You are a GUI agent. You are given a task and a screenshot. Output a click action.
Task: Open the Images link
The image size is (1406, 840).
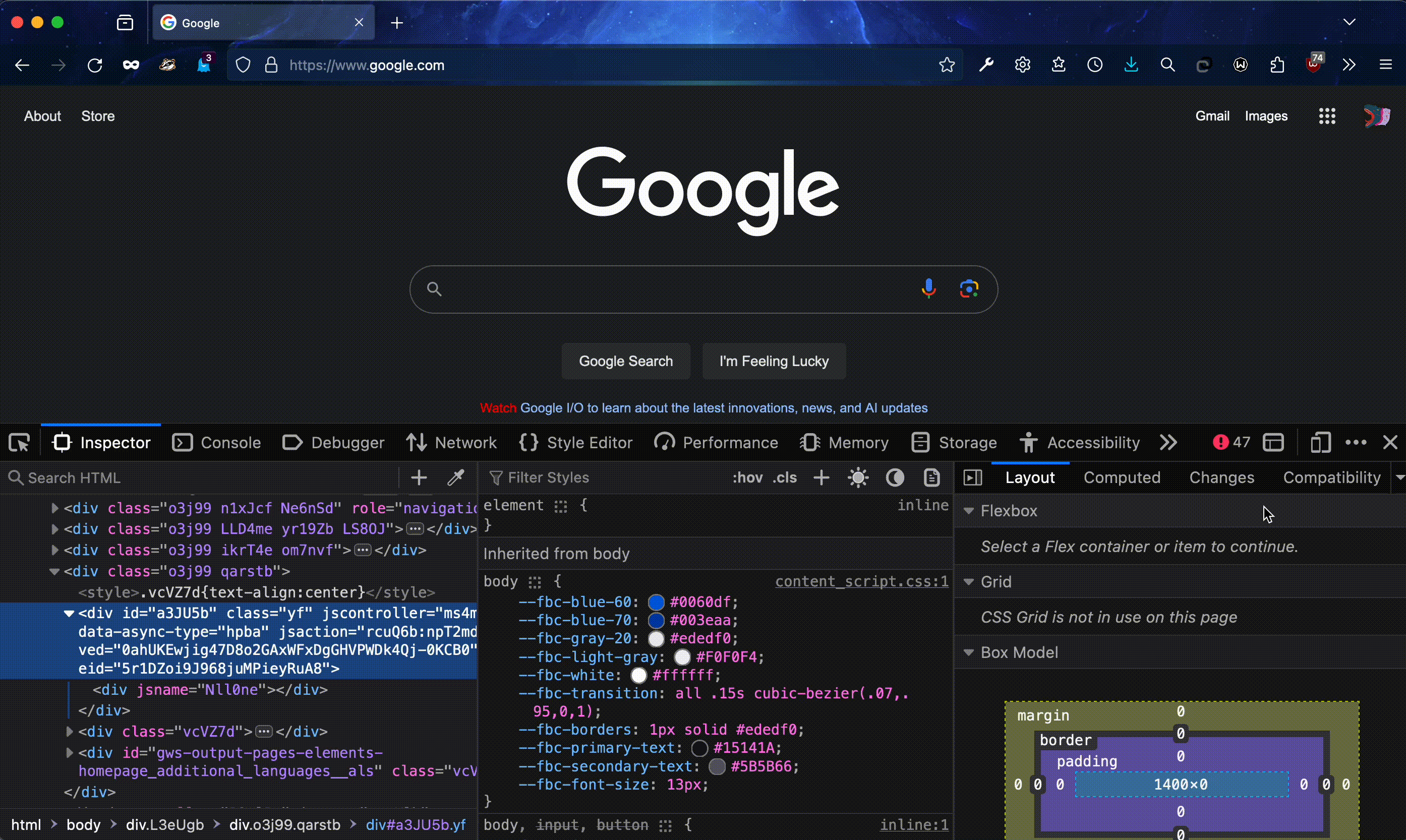(1266, 116)
